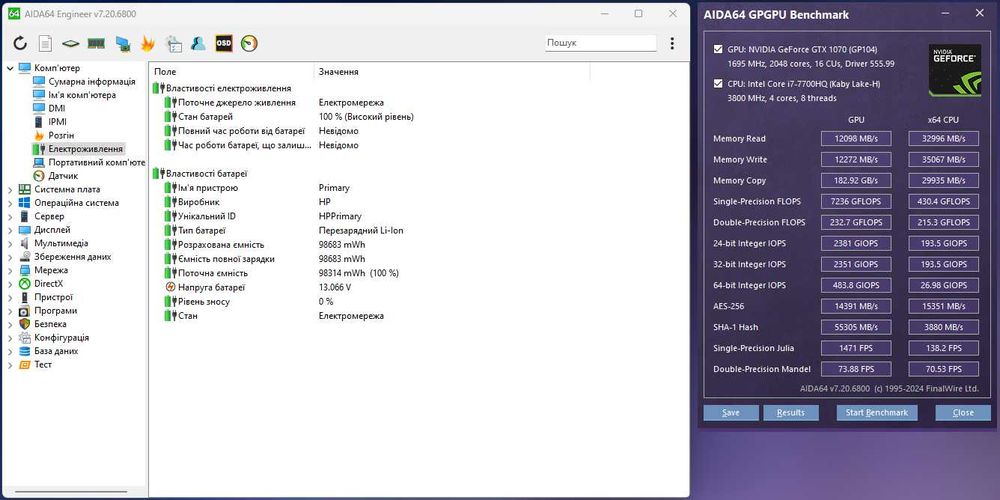The image size is (1000, 500).
Task: Click the 13.066 V battery voltage value
Action: point(335,288)
